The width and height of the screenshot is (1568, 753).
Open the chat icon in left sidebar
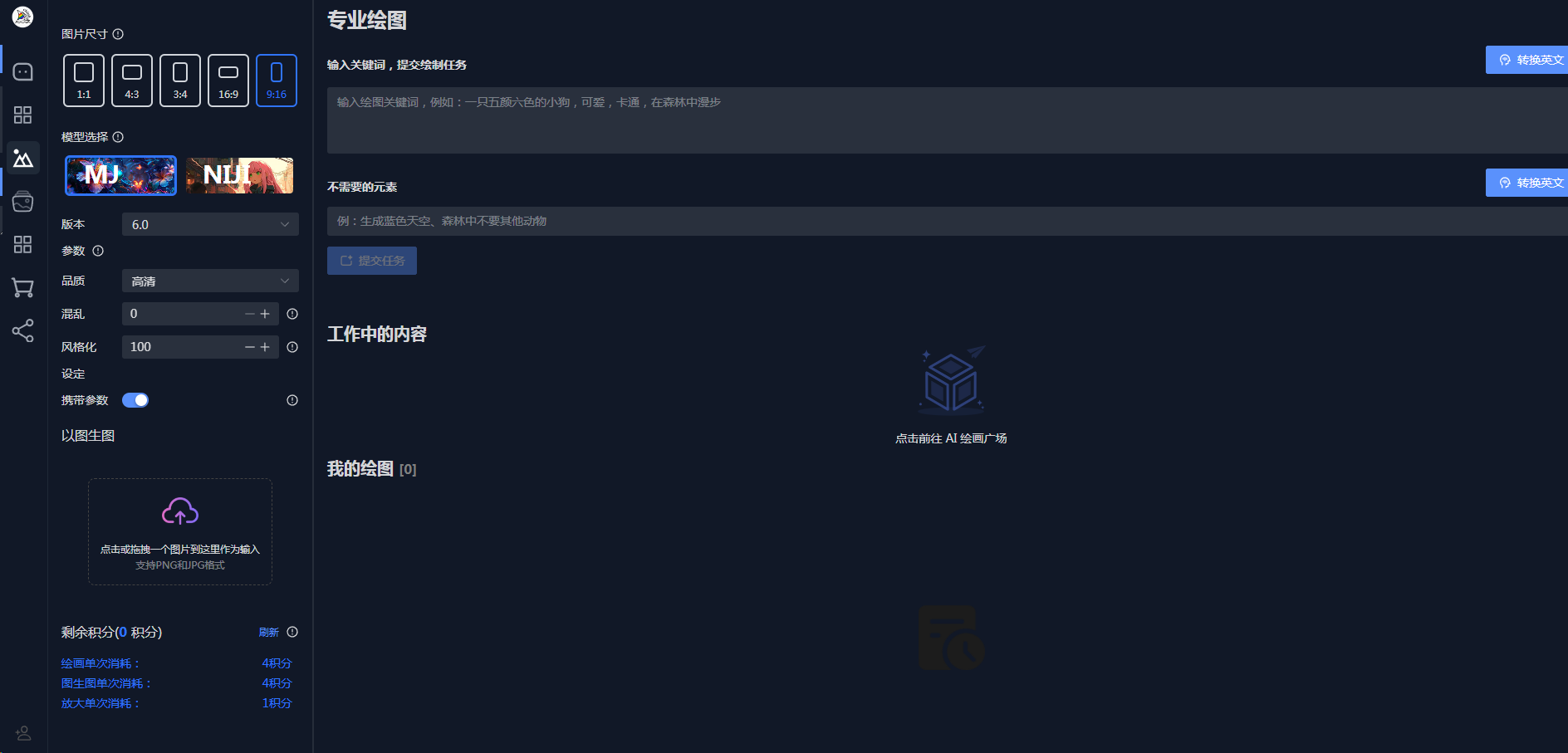(x=23, y=72)
